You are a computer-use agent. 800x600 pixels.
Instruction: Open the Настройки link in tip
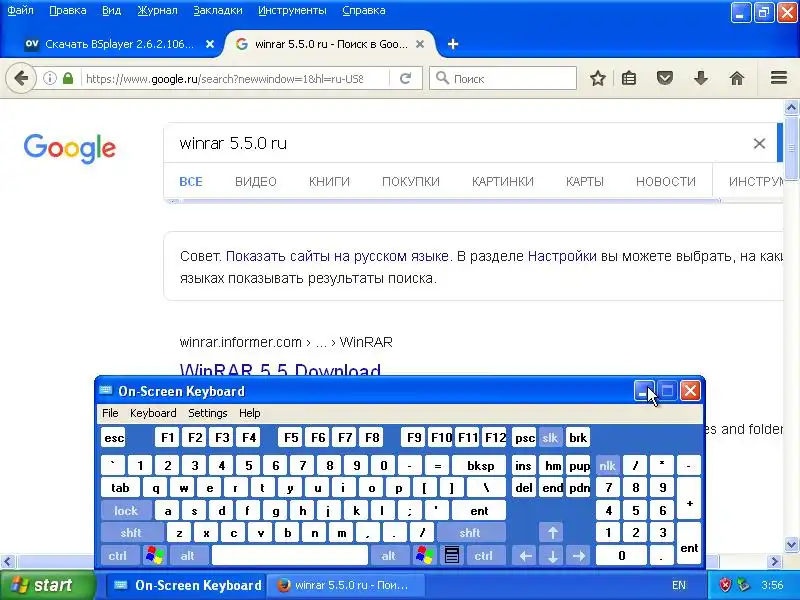coord(562,256)
